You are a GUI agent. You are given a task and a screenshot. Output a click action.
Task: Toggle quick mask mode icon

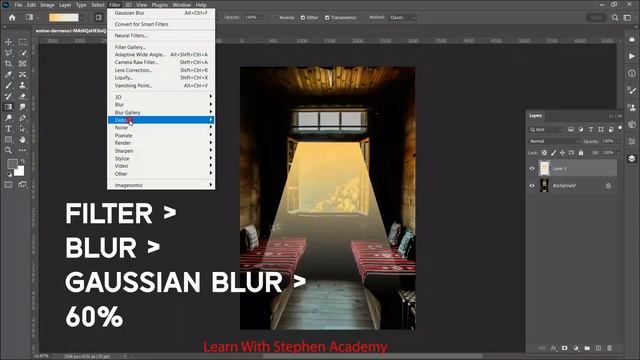[8, 184]
